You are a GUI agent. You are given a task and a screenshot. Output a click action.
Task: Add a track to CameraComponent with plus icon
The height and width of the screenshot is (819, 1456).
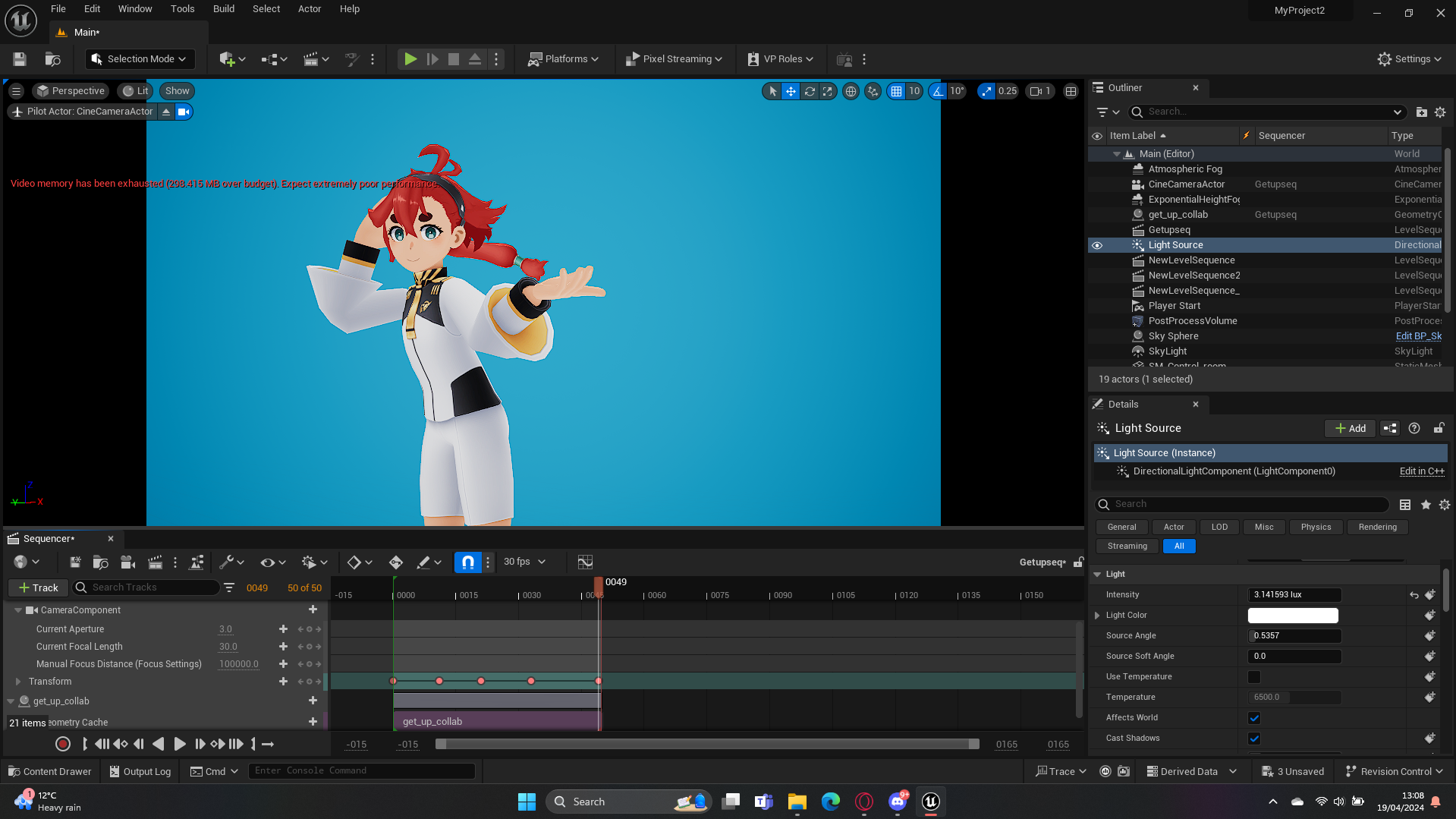[313, 610]
